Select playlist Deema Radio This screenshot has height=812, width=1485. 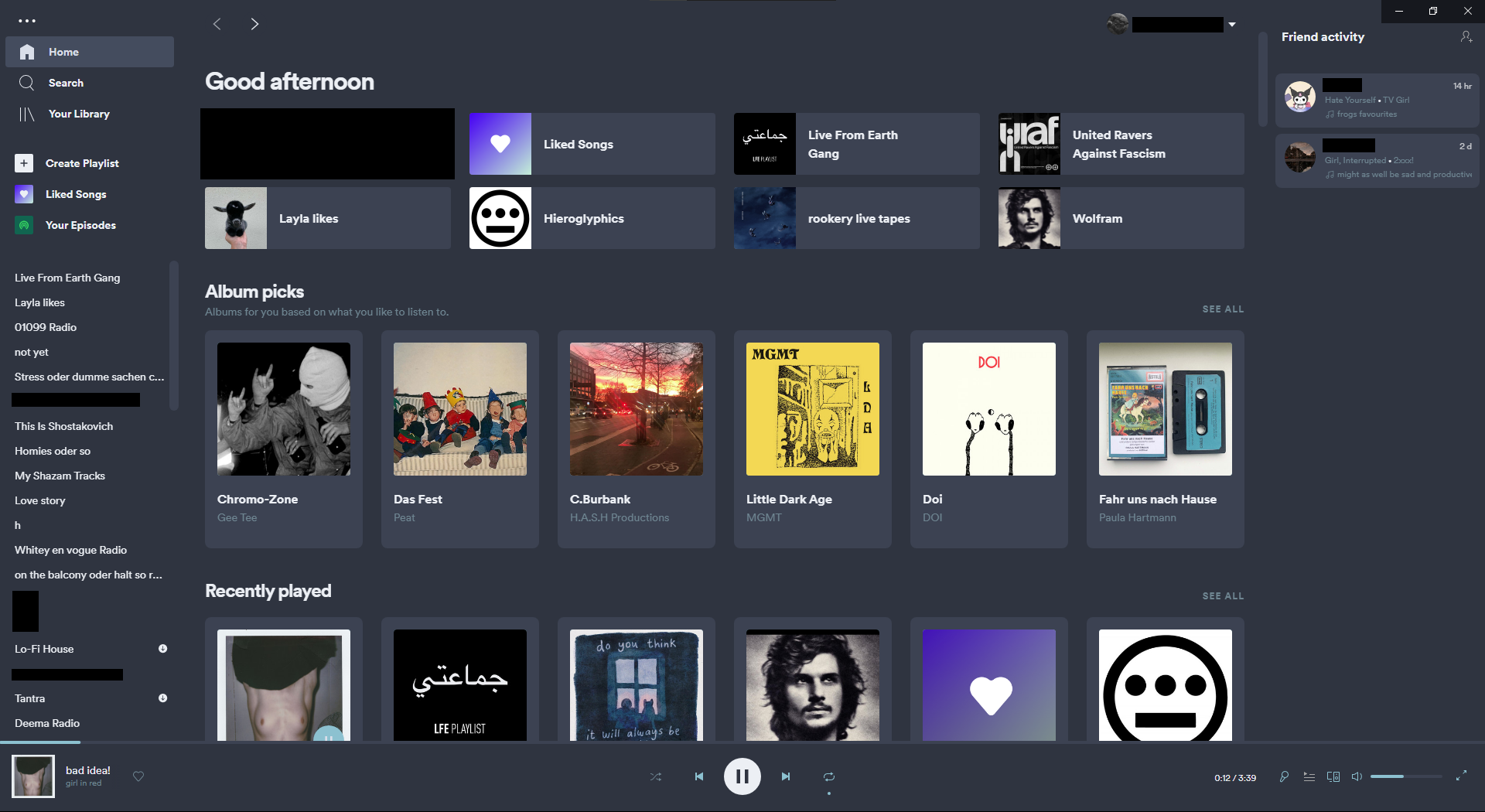(x=47, y=723)
